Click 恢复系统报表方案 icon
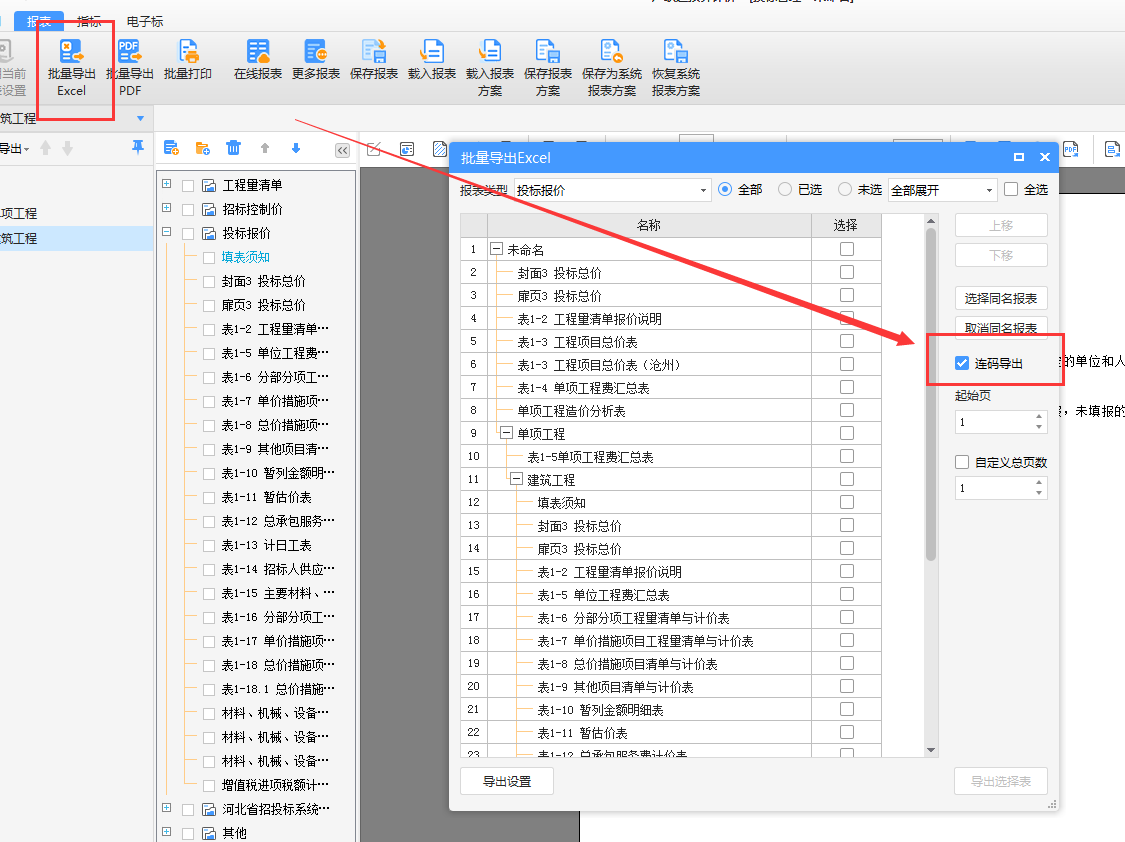Screen dimensions: 1125x842 pyautogui.click(x=676, y=69)
